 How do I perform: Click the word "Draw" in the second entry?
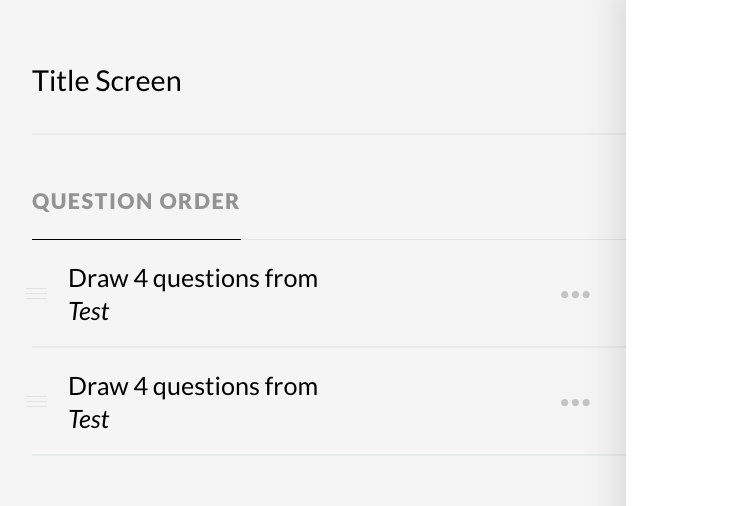97,387
